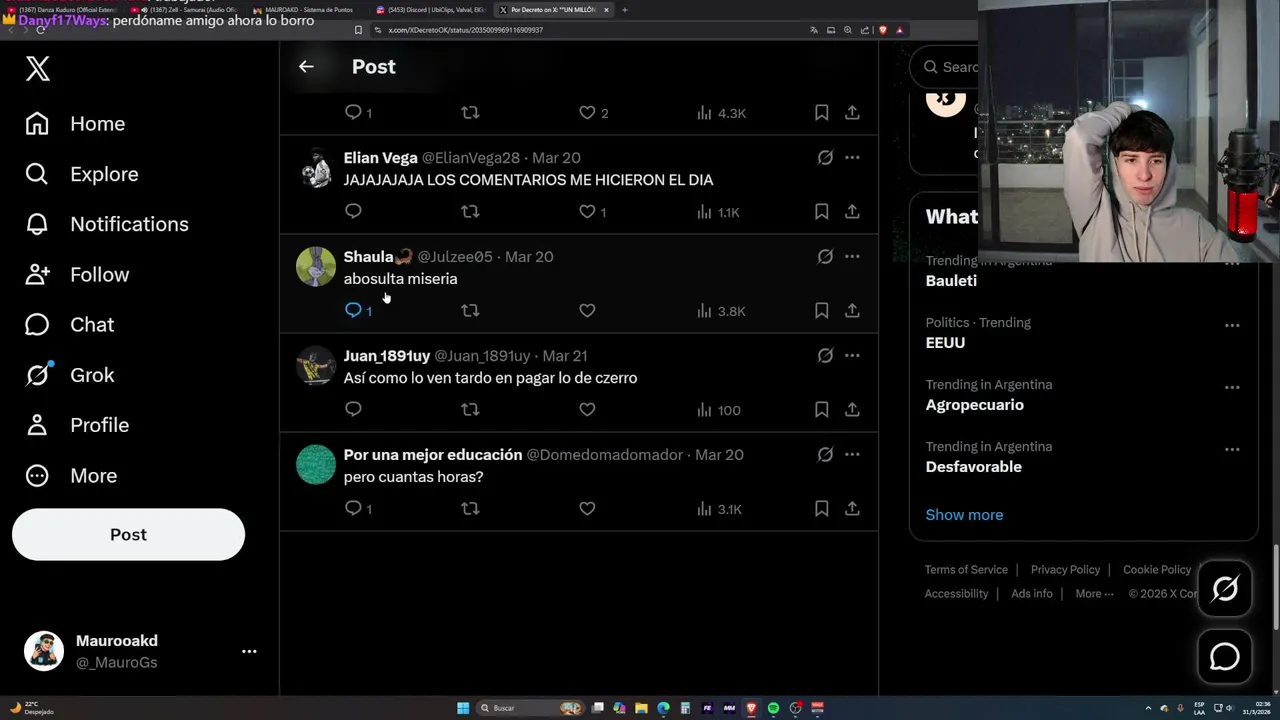1280x720 pixels.
Task: Share Elian Vega's comment
Action: [852, 211]
